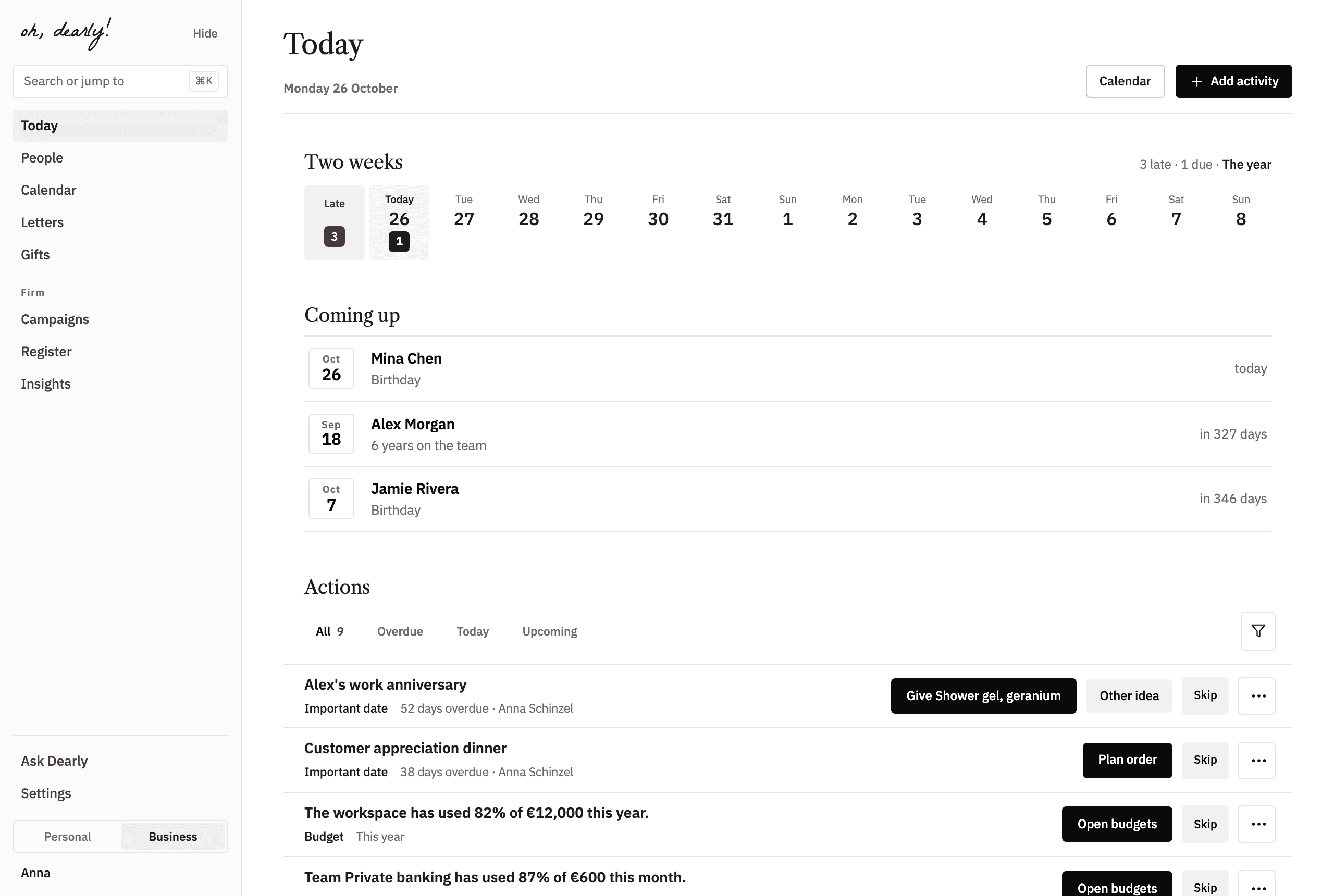Open Insights under Firm
This screenshot has width=1334, height=896.
120,384
